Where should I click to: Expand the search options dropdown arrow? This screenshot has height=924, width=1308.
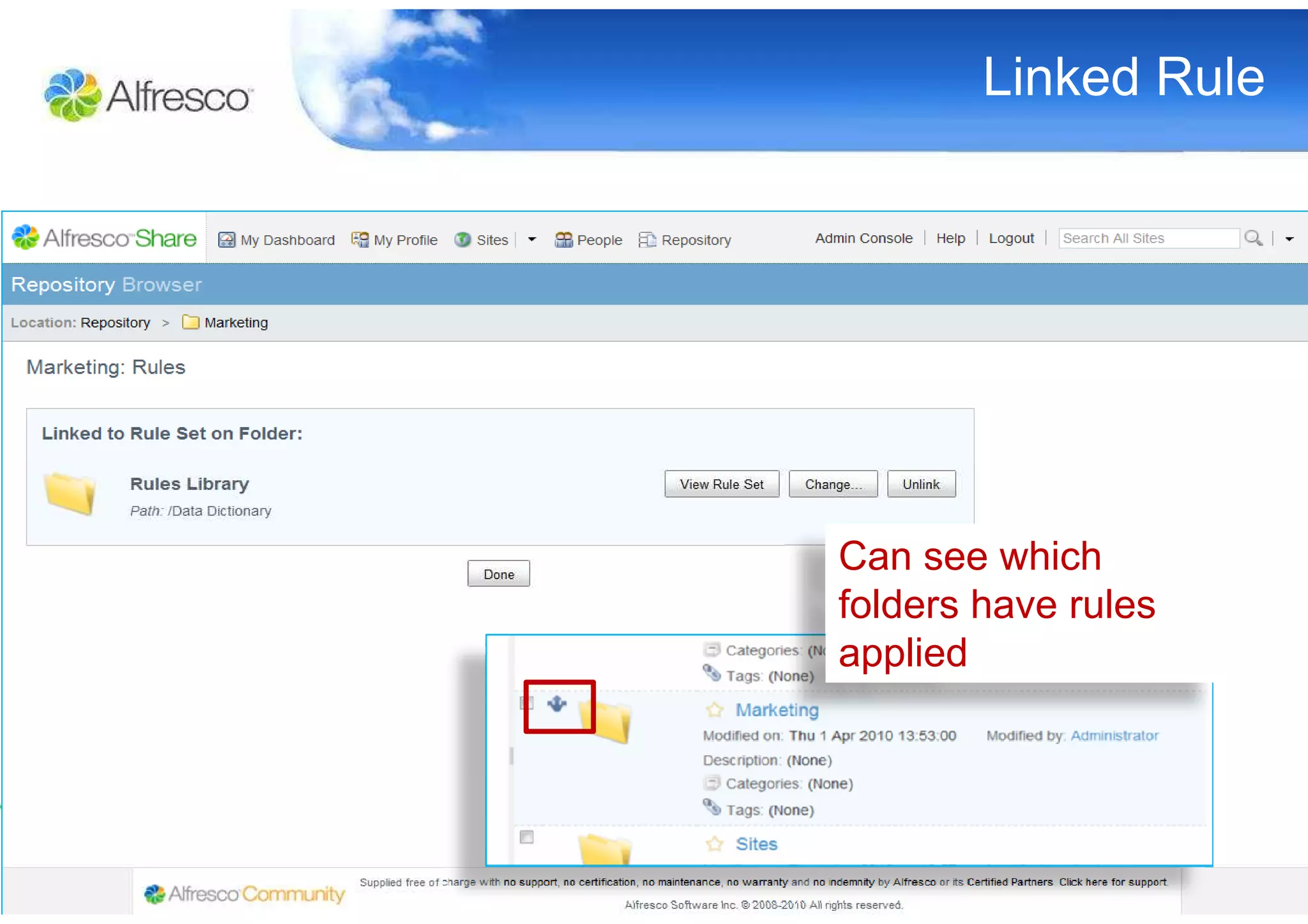(x=1289, y=239)
